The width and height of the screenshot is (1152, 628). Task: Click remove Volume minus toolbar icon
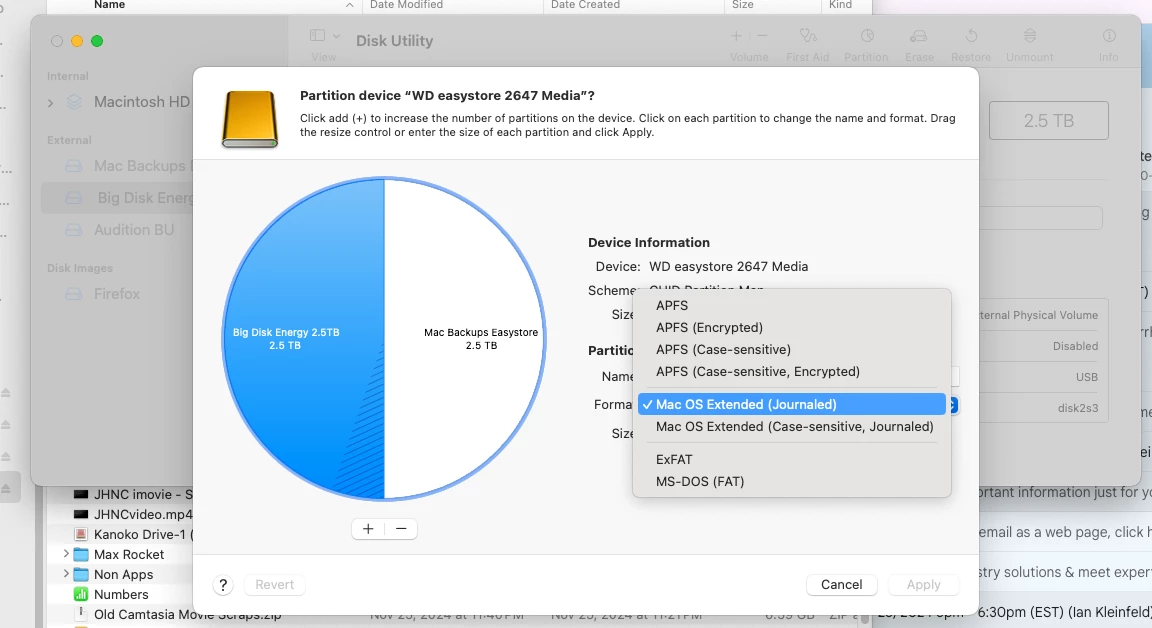(762, 35)
